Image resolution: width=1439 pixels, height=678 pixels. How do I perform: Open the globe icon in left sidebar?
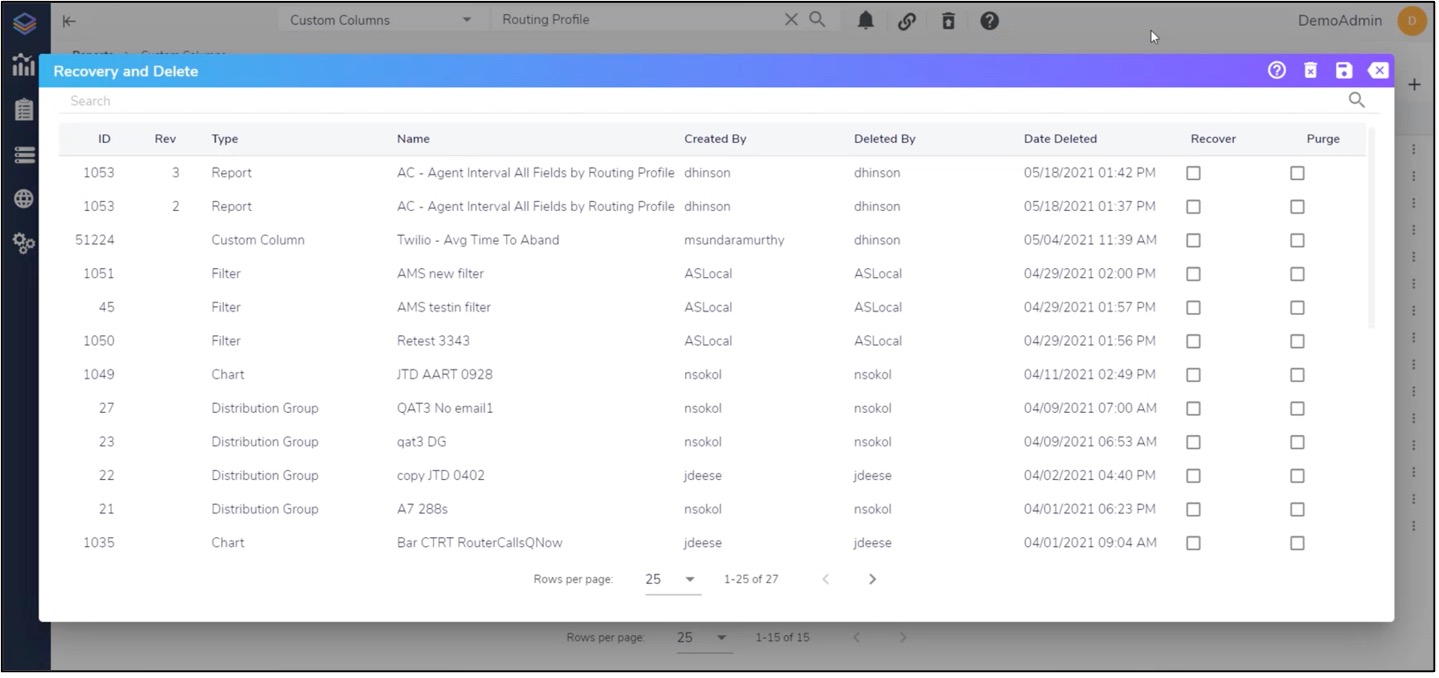pyautogui.click(x=24, y=199)
